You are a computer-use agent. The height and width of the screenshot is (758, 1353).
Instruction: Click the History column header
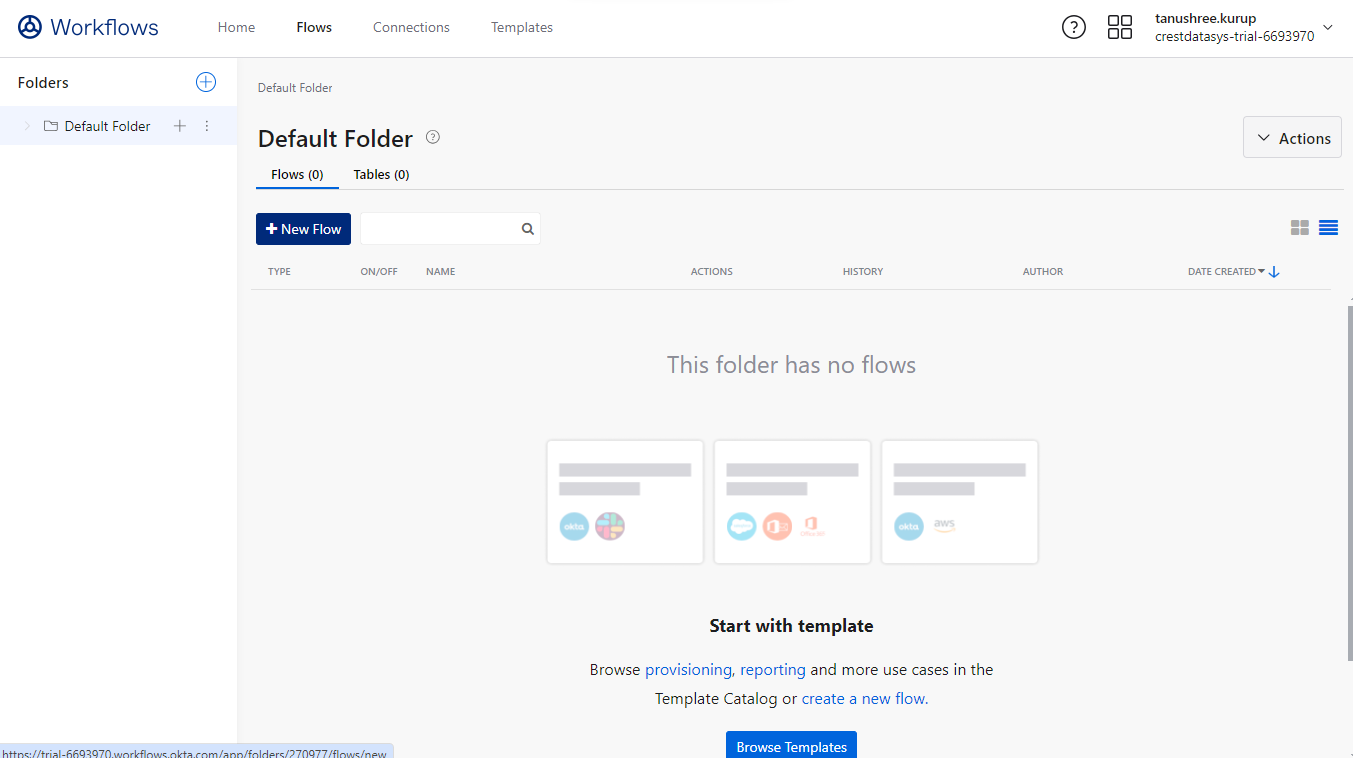coord(863,272)
